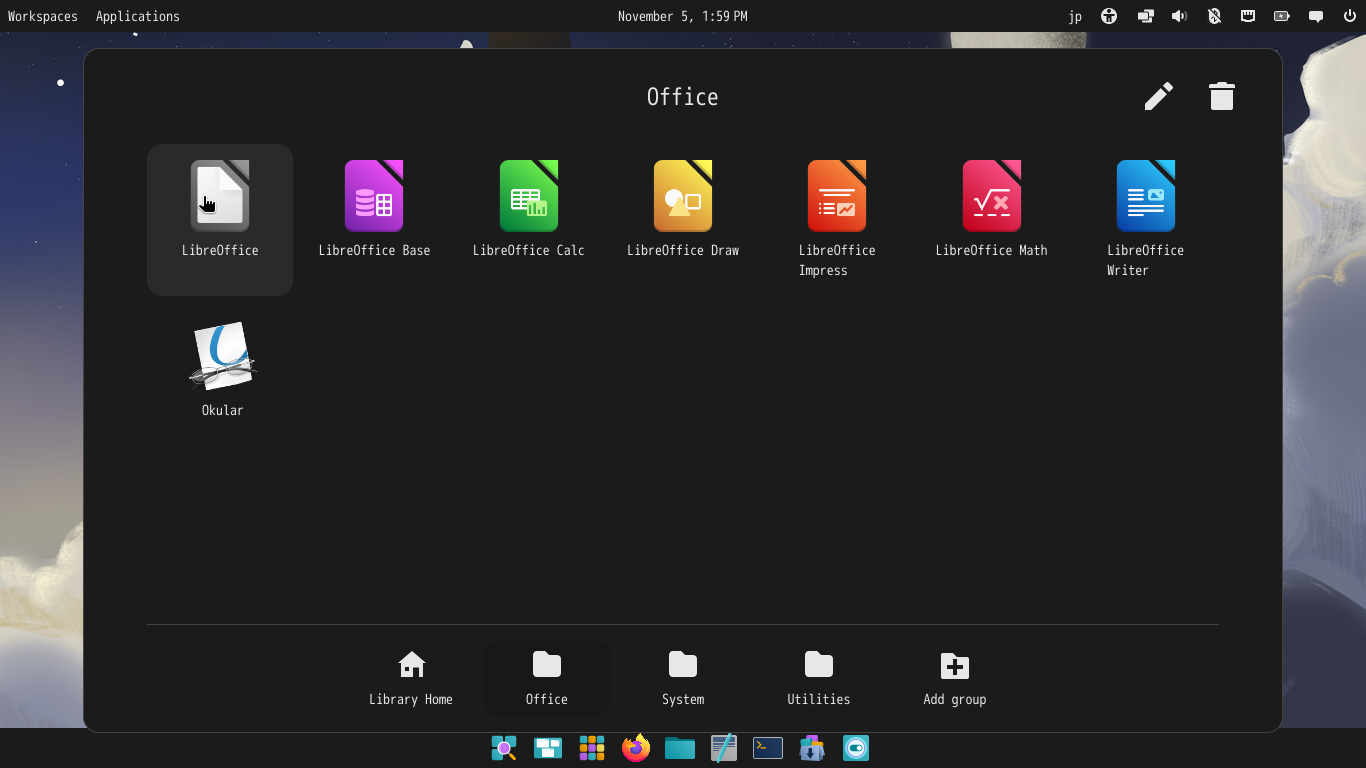
Task: Show the Utilities group
Action: coord(819,678)
